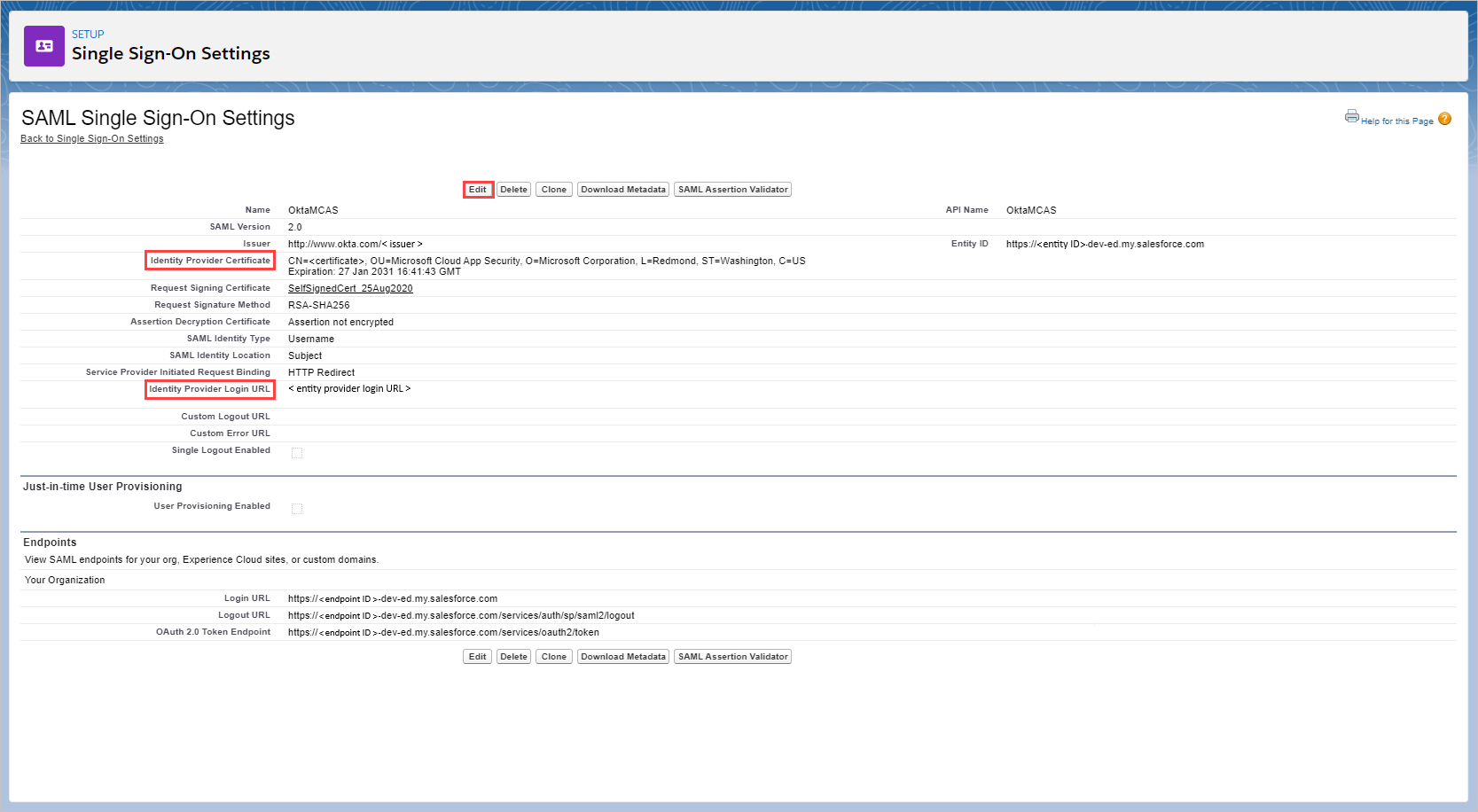Click the bottom Download Metadata button
This screenshot has width=1478, height=812.
[x=622, y=656]
